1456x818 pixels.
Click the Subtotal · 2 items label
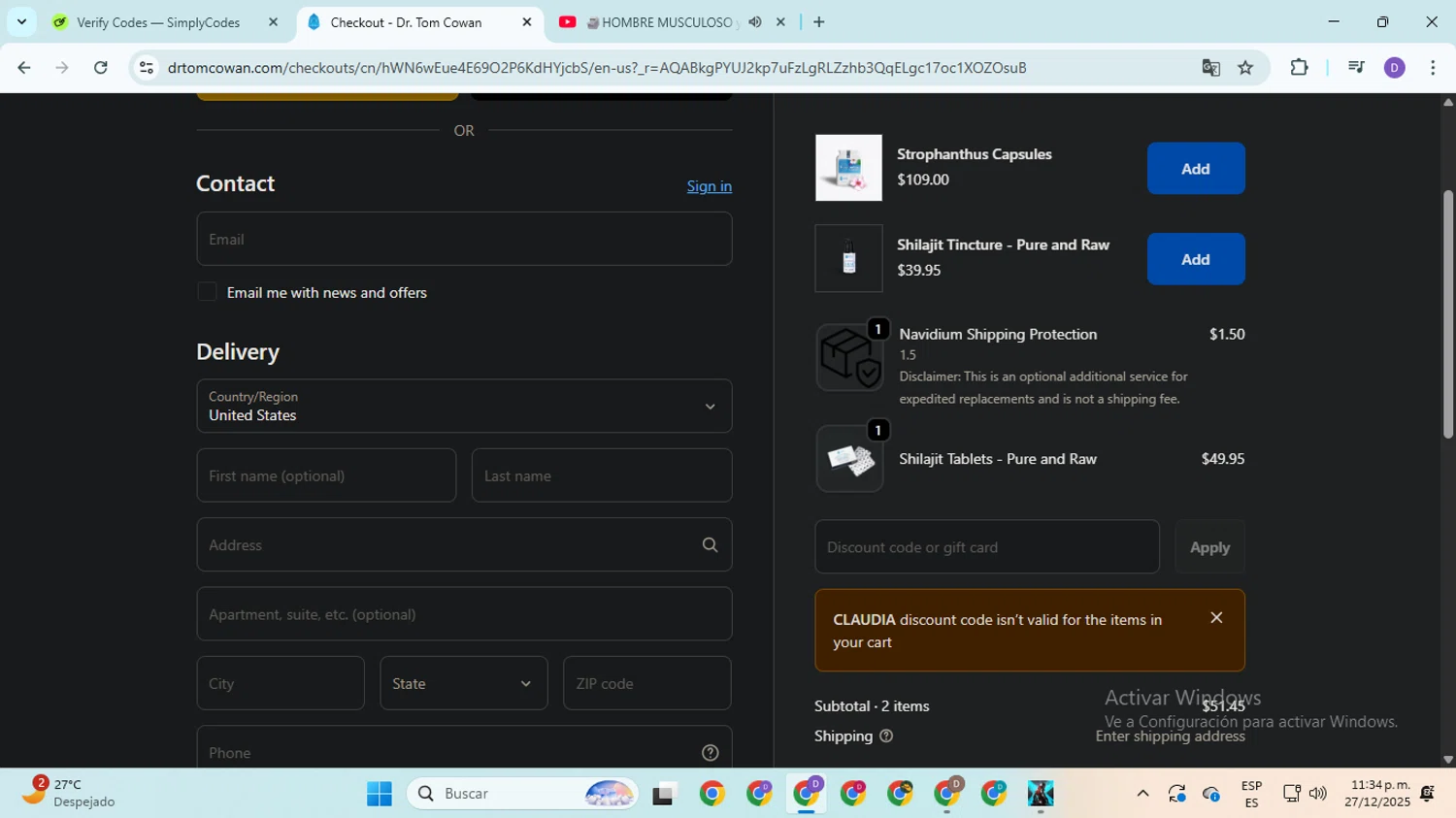(x=872, y=706)
